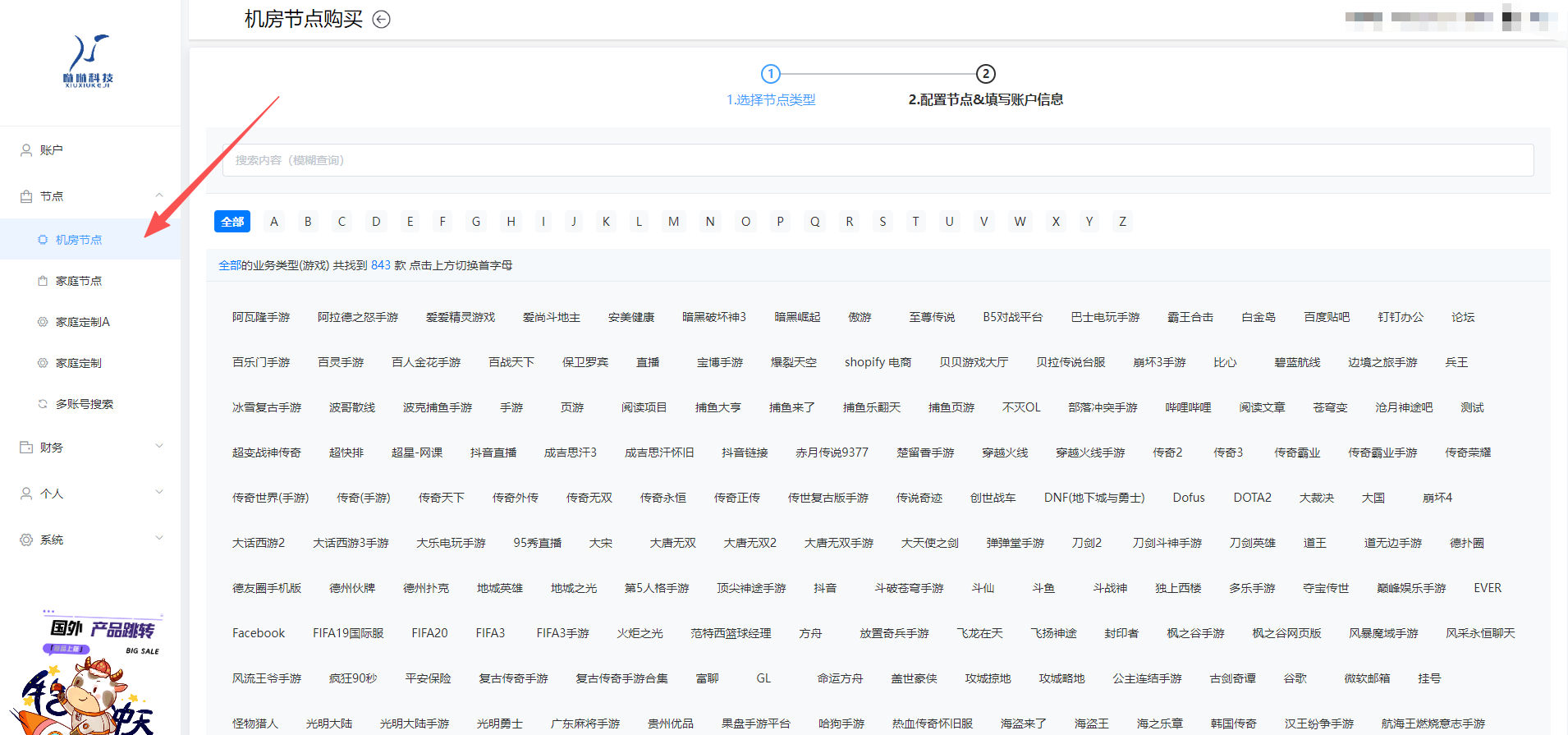Viewport: 1568px width, 735px height.
Task: Click the 国外产品跳转 promo banner
Action: 90,672
